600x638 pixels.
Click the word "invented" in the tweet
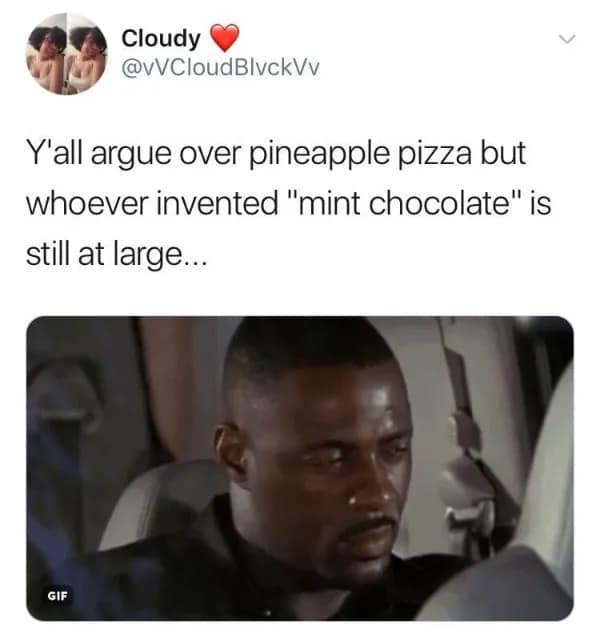coord(218,203)
